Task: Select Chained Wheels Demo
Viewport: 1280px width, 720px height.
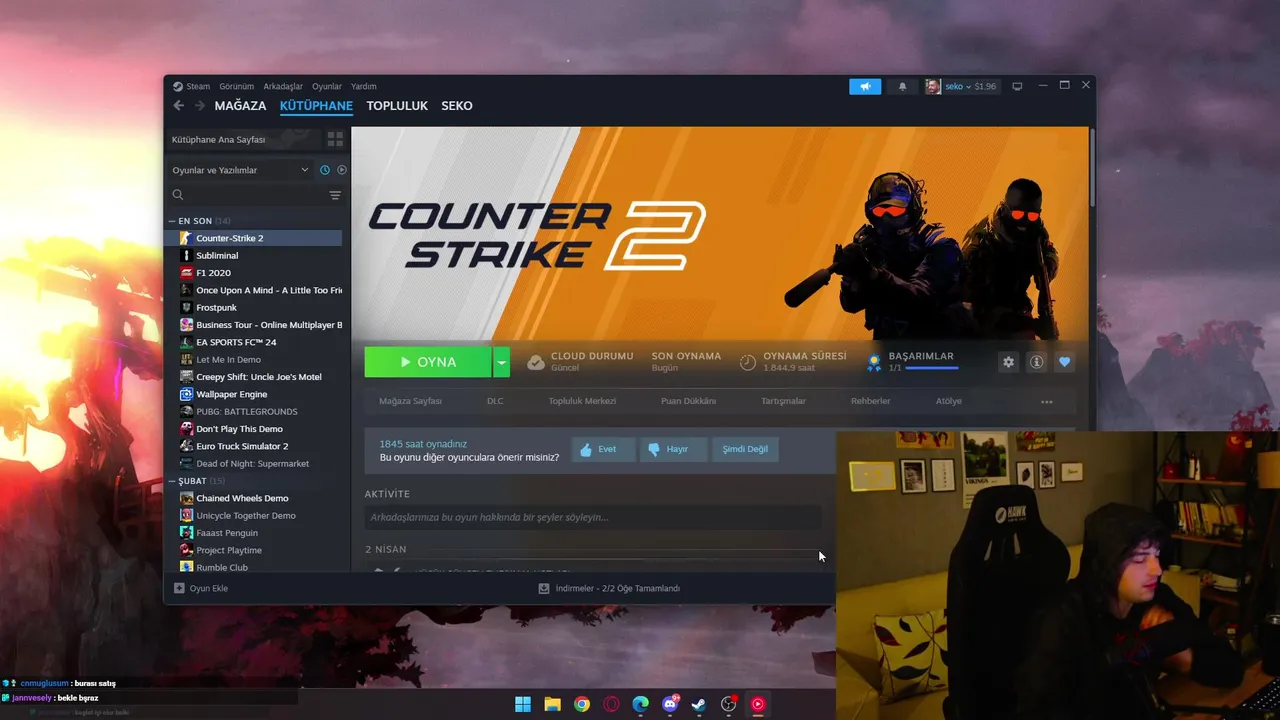Action: click(253, 498)
